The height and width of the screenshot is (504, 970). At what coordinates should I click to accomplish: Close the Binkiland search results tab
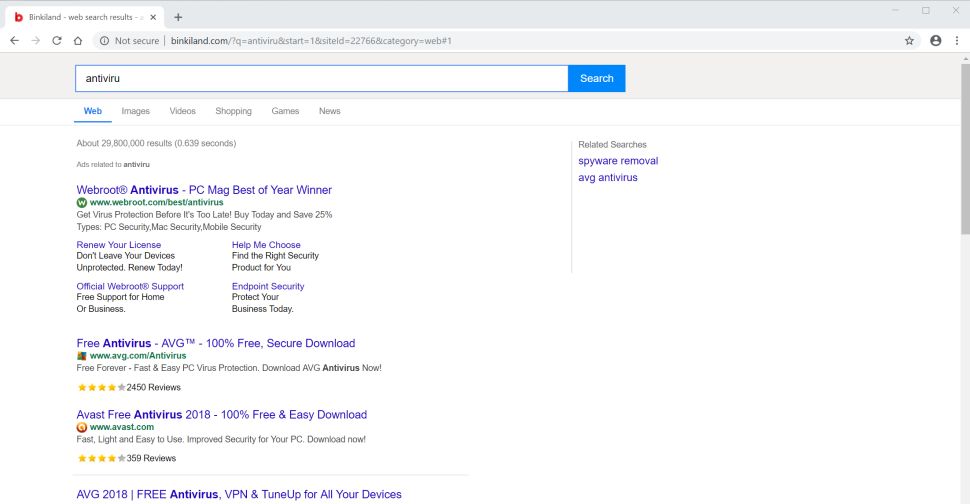tap(153, 17)
